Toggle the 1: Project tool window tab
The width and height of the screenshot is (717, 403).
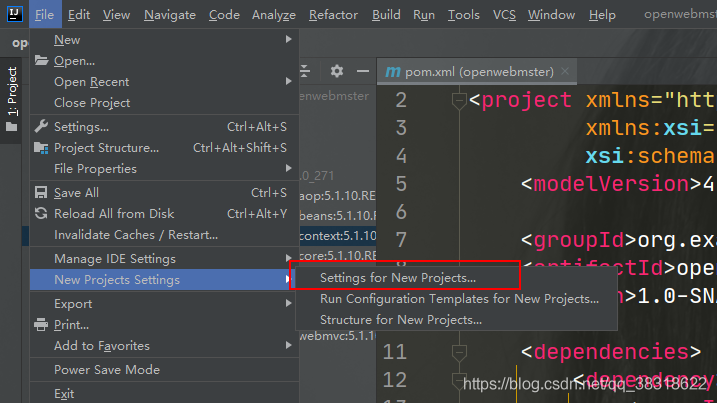(11, 100)
